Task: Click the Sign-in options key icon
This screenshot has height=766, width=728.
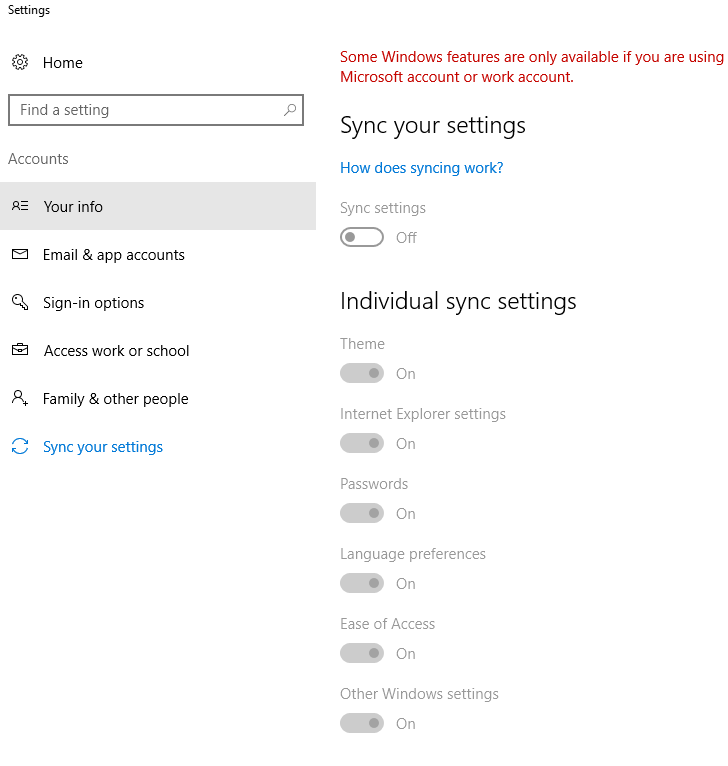Action: coord(20,302)
